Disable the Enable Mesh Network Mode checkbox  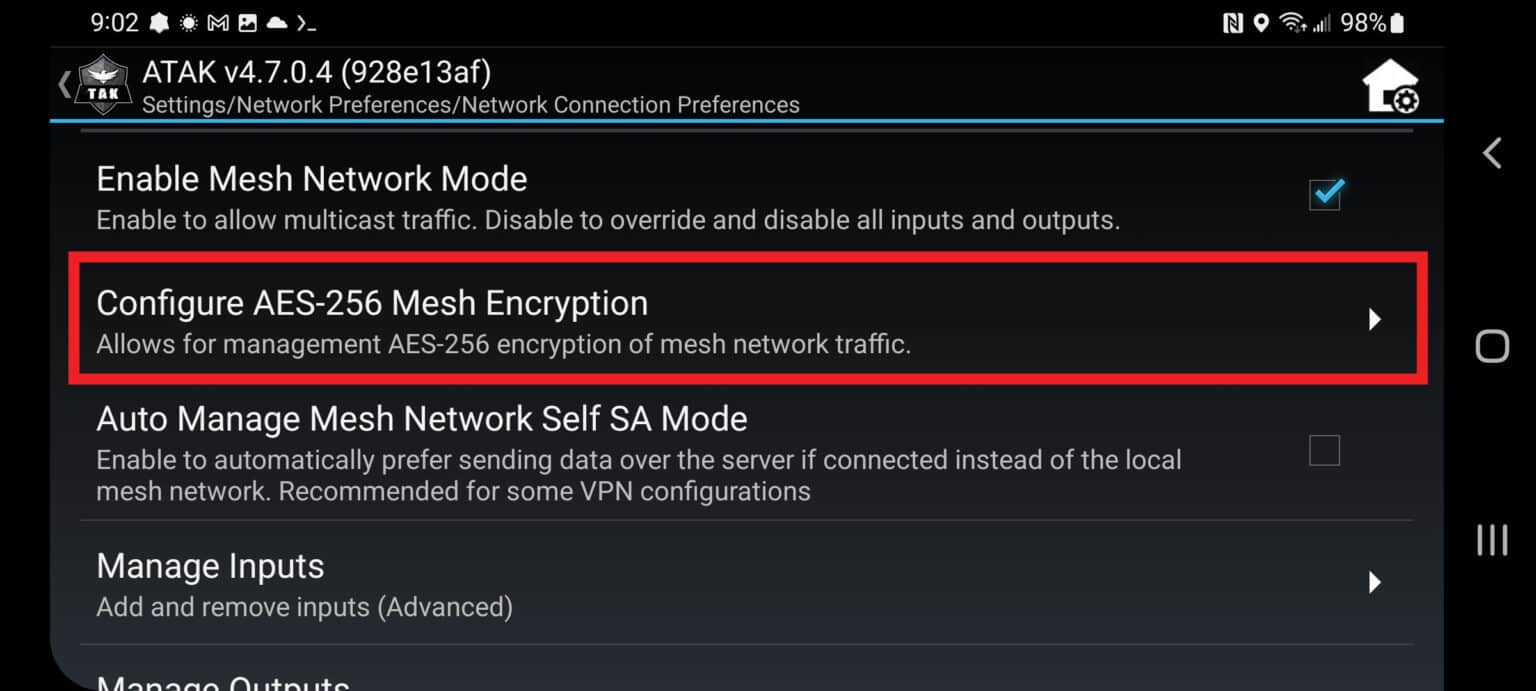click(x=1325, y=194)
